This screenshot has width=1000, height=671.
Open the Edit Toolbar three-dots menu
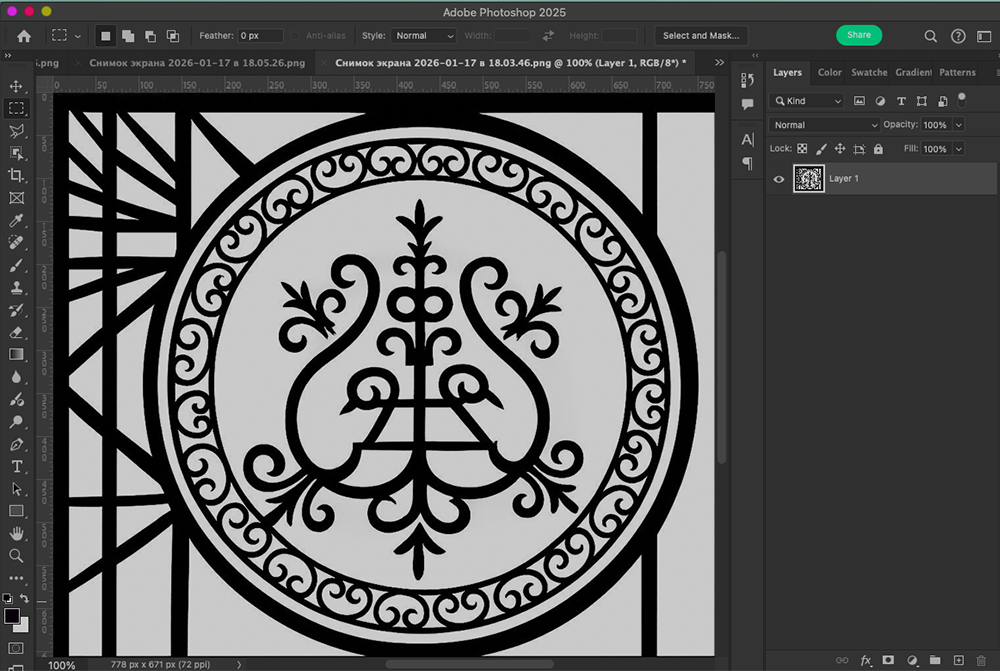[x=16, y=578]
